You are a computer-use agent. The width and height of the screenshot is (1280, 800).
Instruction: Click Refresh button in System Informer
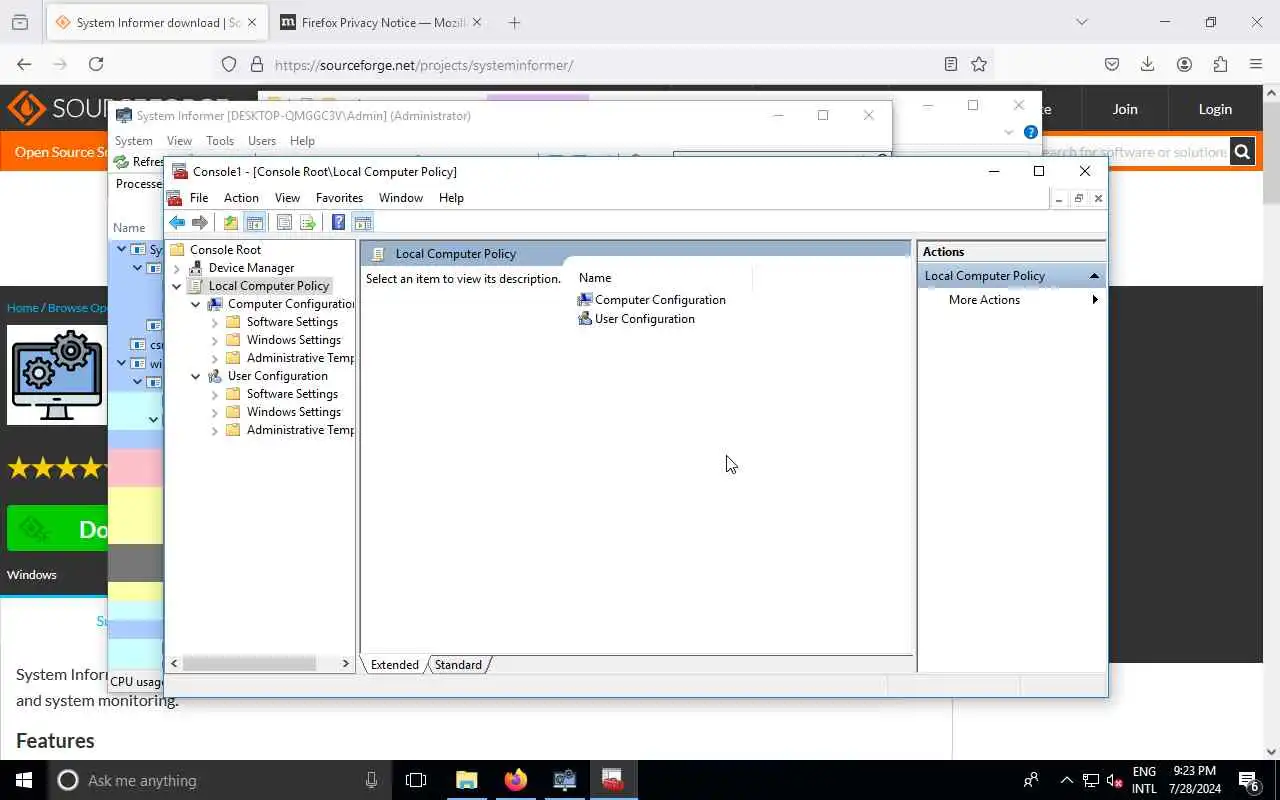click(138, 162)
